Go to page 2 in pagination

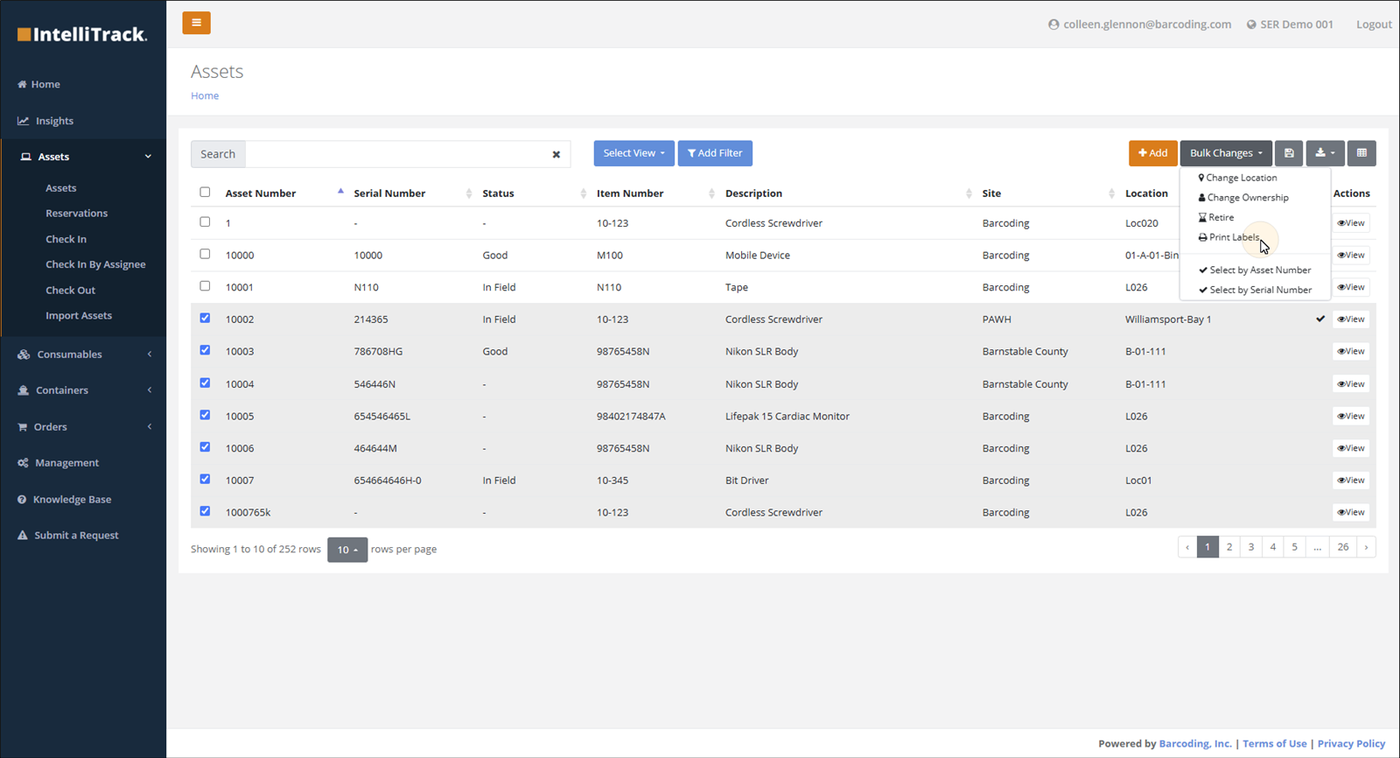click(1229, 547)
